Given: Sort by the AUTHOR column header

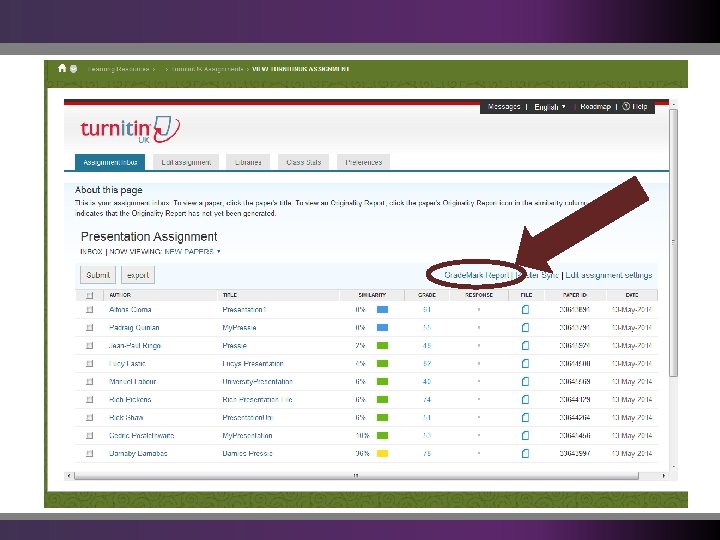Looking at the screenshot, I should tap(120, 295).
